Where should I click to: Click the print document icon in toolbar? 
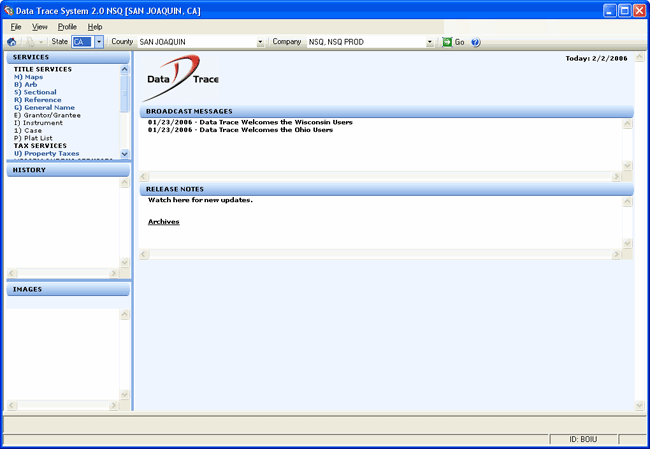tap(30, 42)
